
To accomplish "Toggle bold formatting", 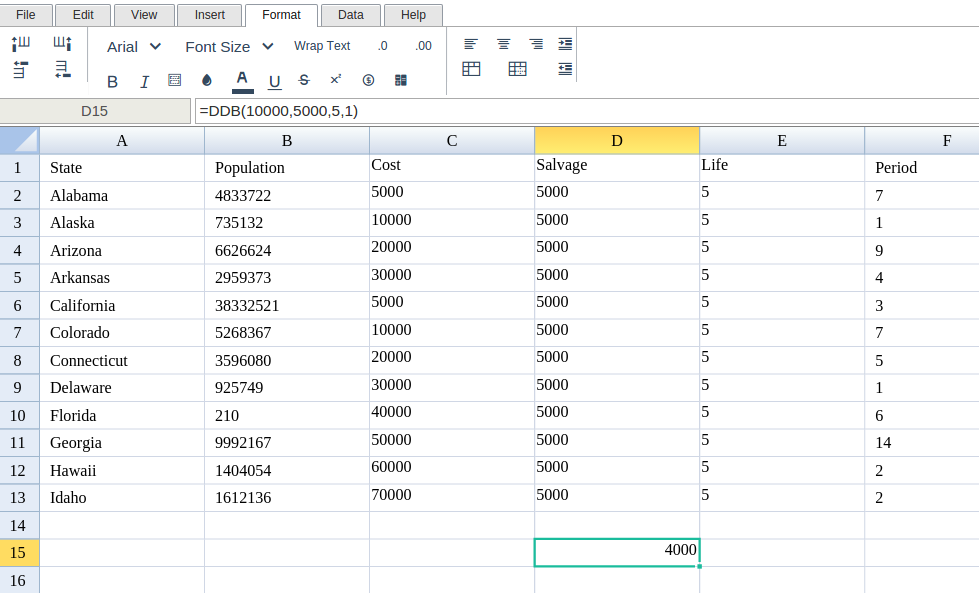I will [112, 81].
